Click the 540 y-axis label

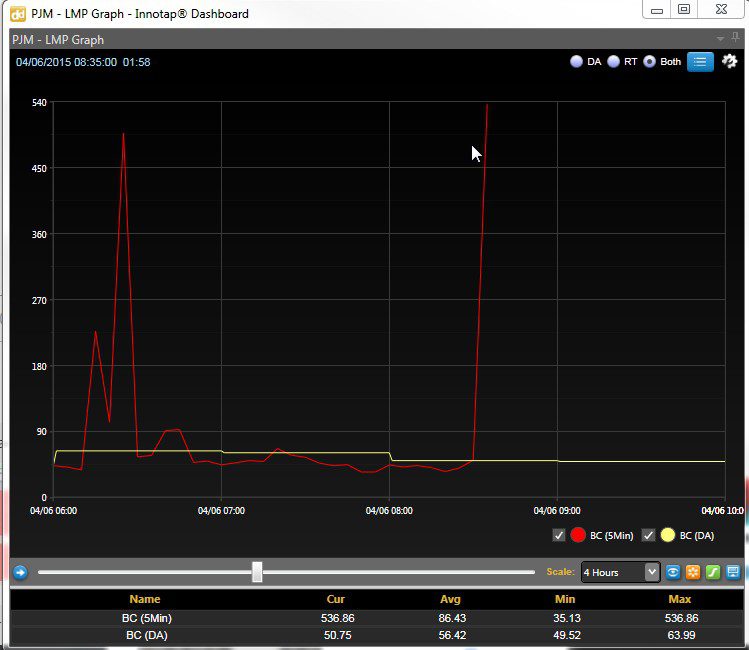pyautogui.click(x=39, y=103)
